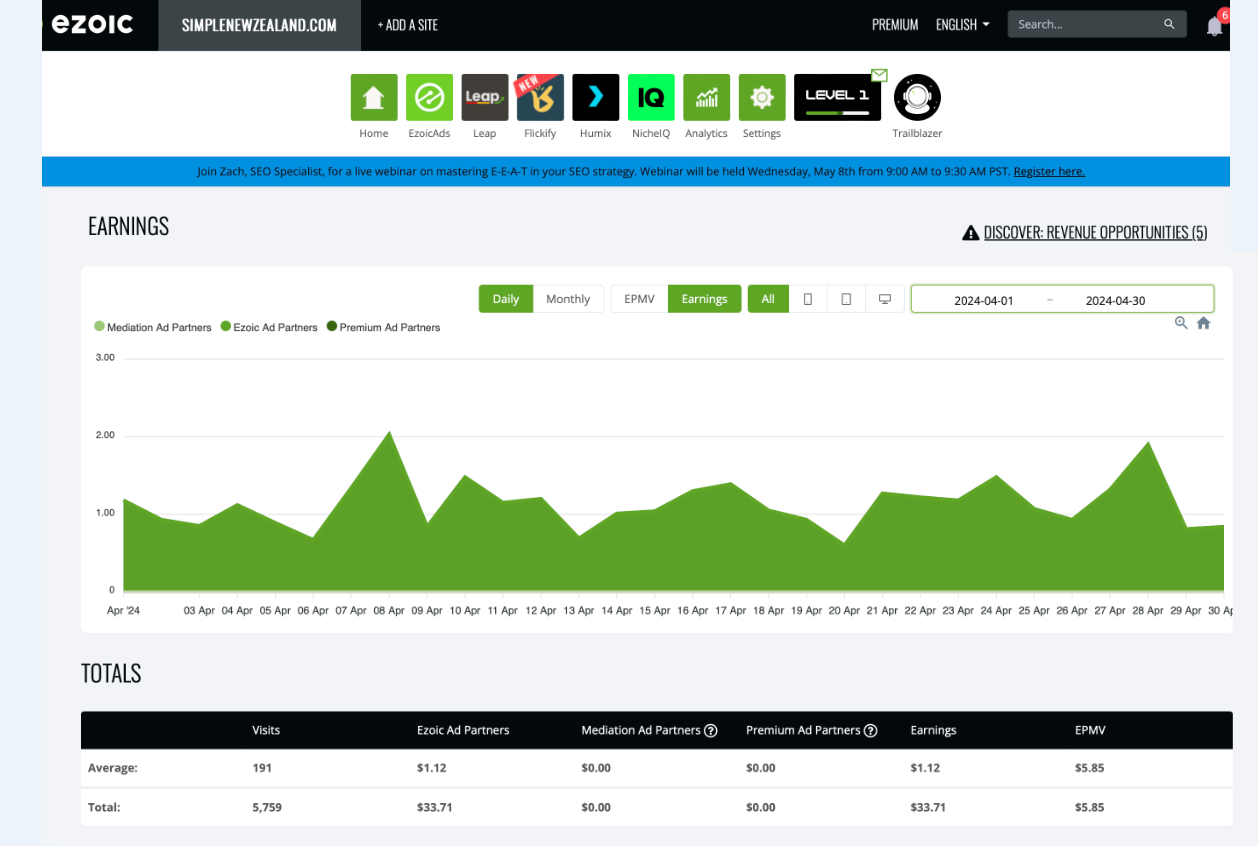Viewport: 1258px width, 848px height.
Task: Filter chart by tablet device icon
Action: click(846, 299)
